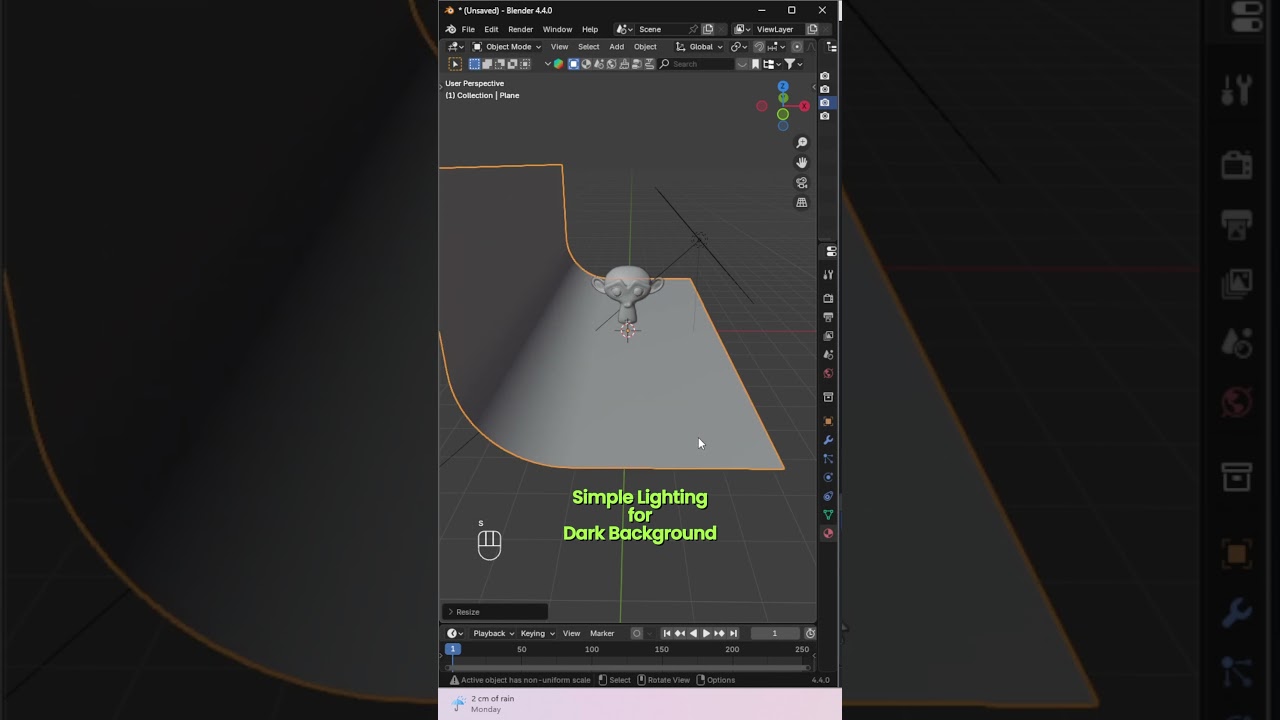The image size is (1280, 720).
Task: Open the View Layer properties tab
Action: pyautogui.click(x=828, y=336)
